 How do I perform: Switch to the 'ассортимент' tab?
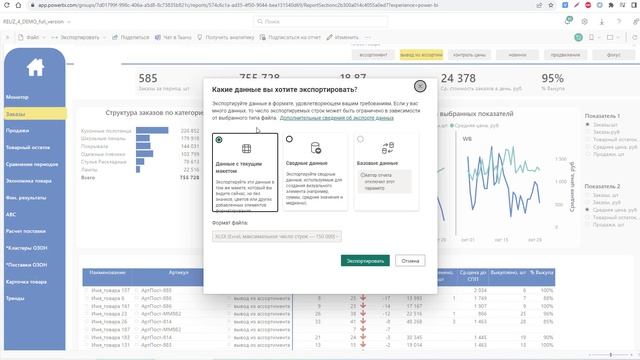click(x=373, y=55)
